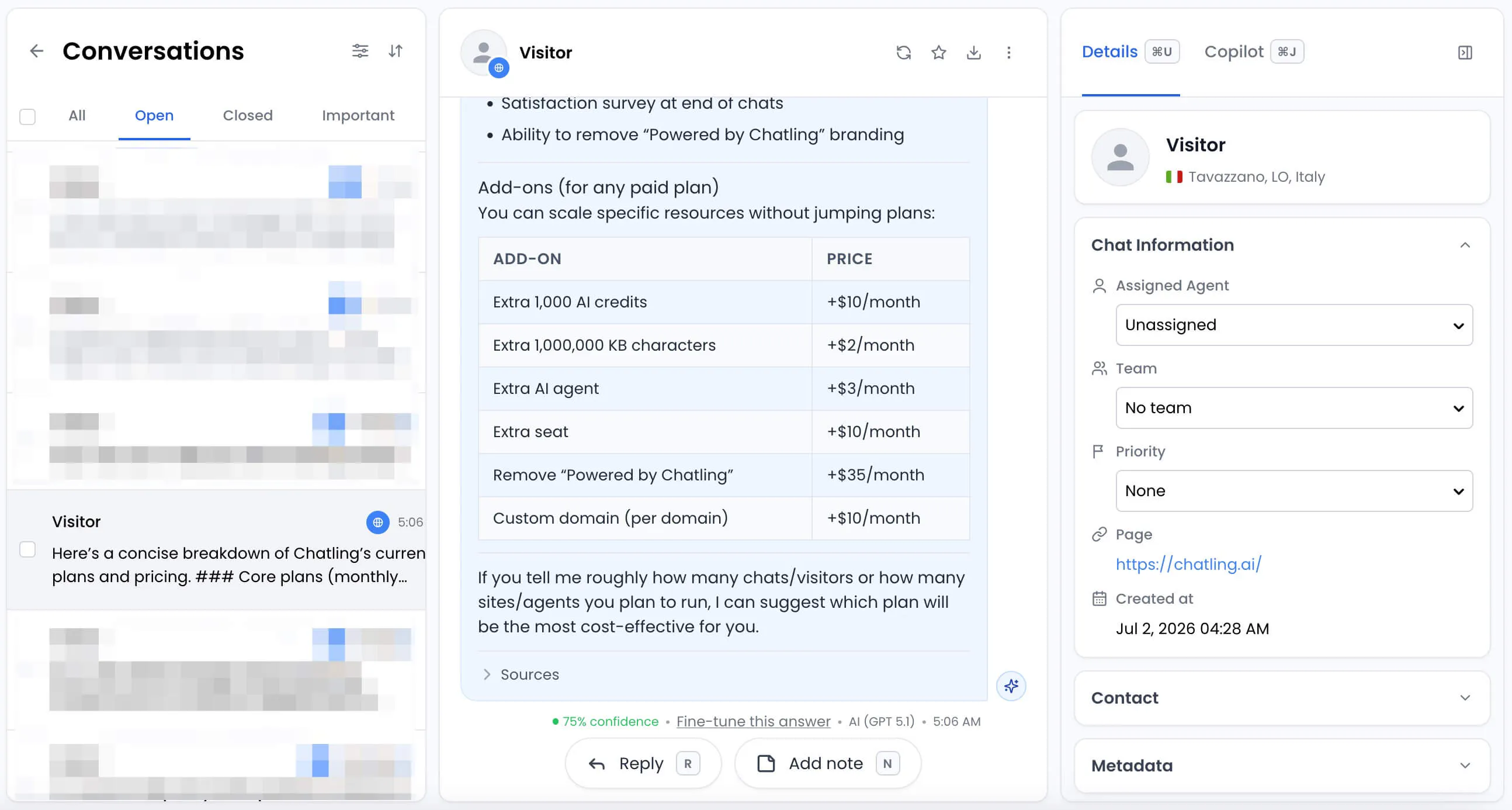
Task: Open the Team dropdown showing No team
Action: click(1293, 408)
